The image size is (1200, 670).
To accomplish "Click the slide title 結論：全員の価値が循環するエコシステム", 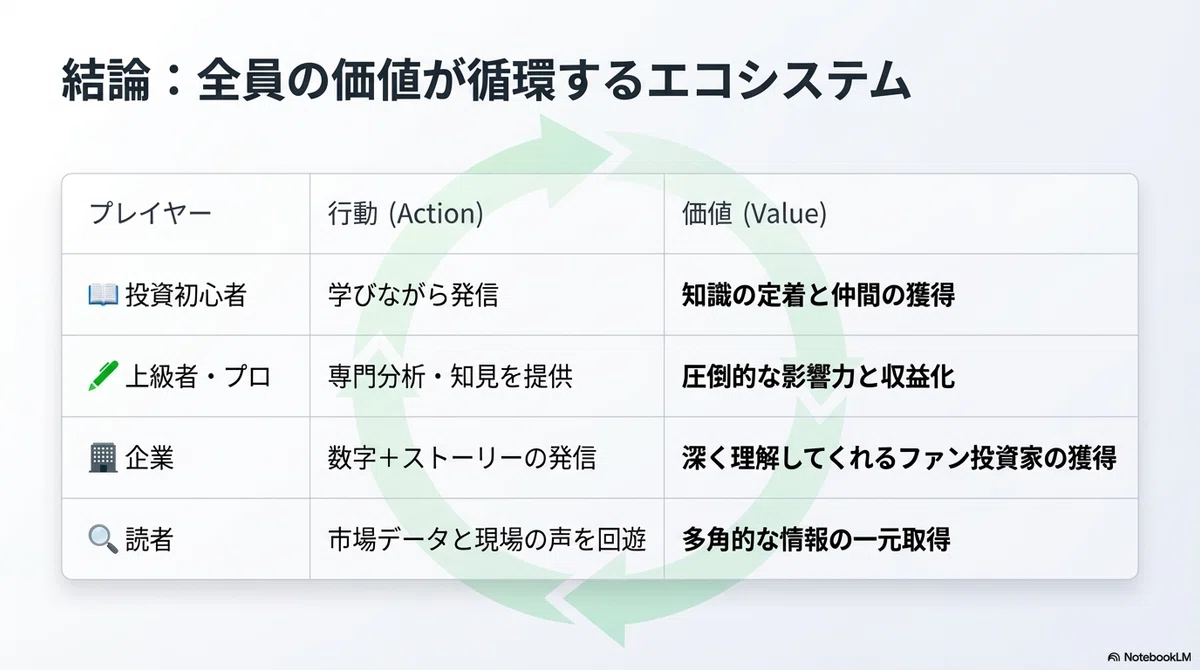I will 486,82.
